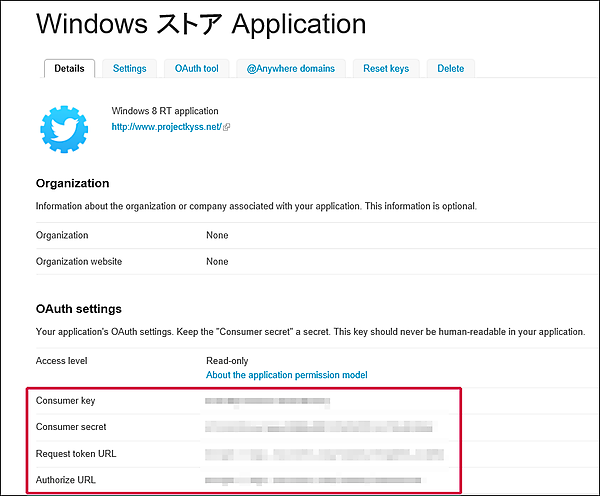
Task: Click the Read-only access level value
Action: [227, 361]
